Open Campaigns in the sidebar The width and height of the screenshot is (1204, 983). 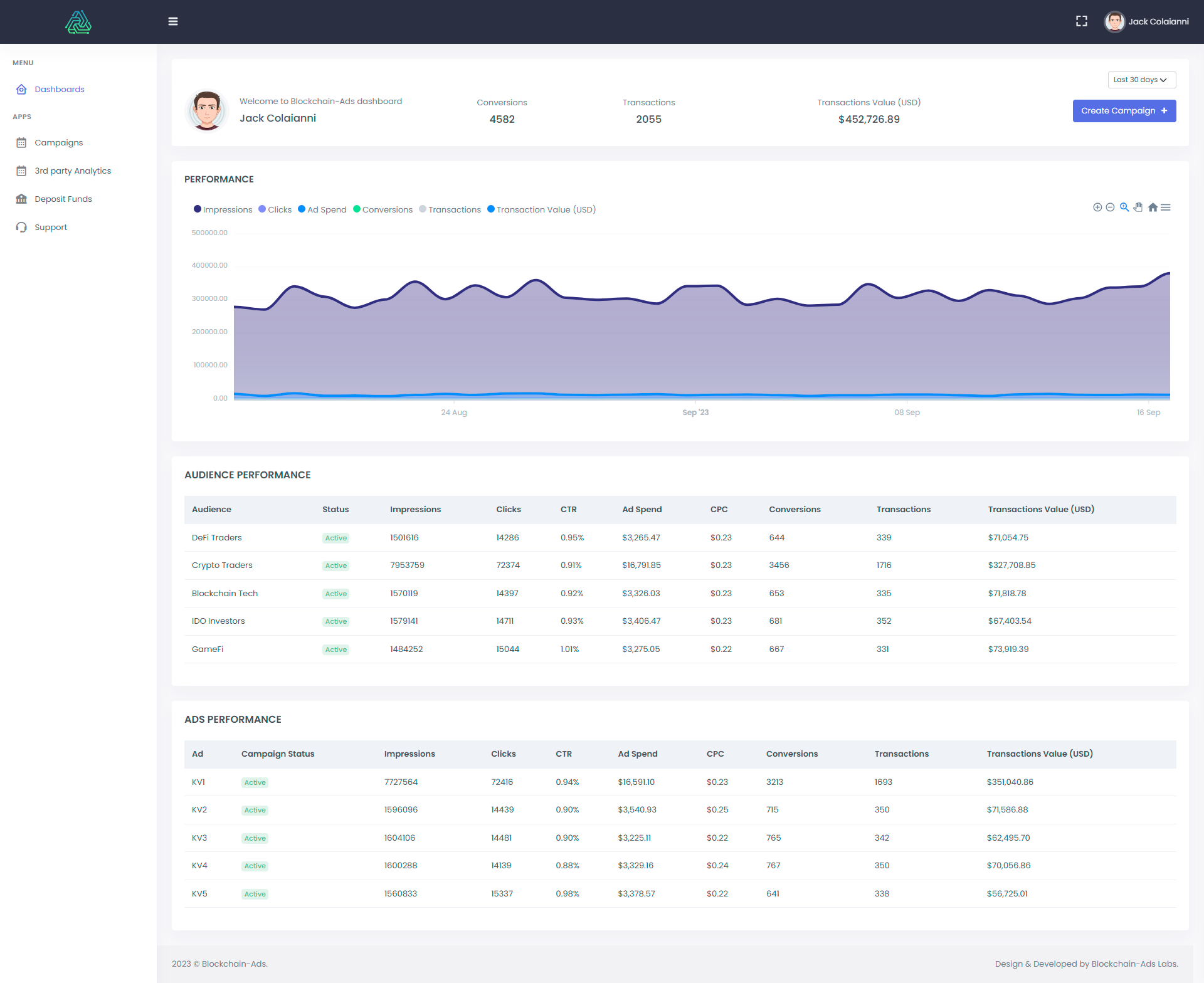point(58,142)
